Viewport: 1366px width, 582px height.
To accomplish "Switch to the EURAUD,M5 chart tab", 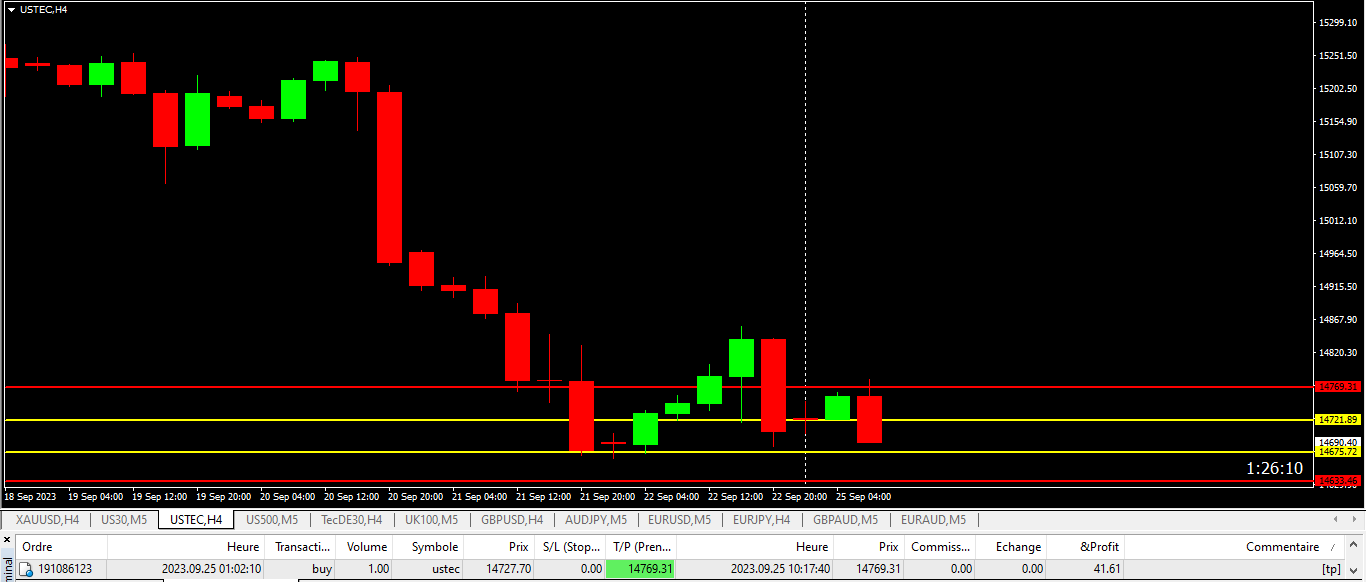I will click(933, 520).
